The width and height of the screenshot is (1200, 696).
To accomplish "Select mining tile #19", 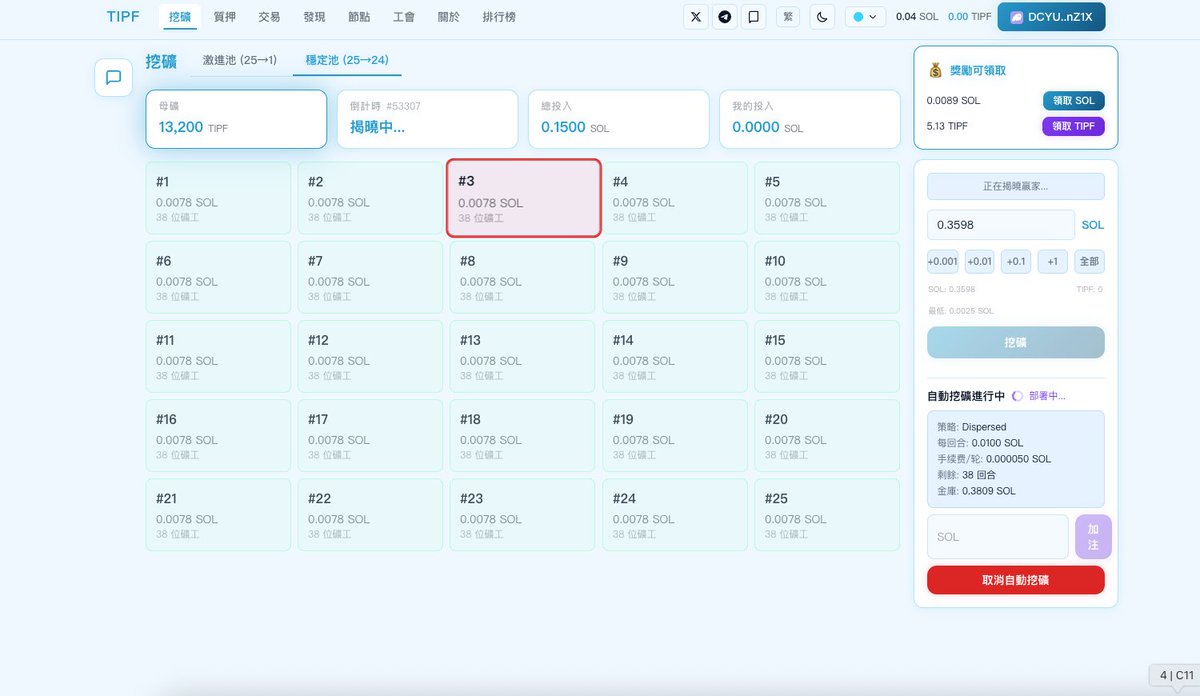I will coord(675,435).
